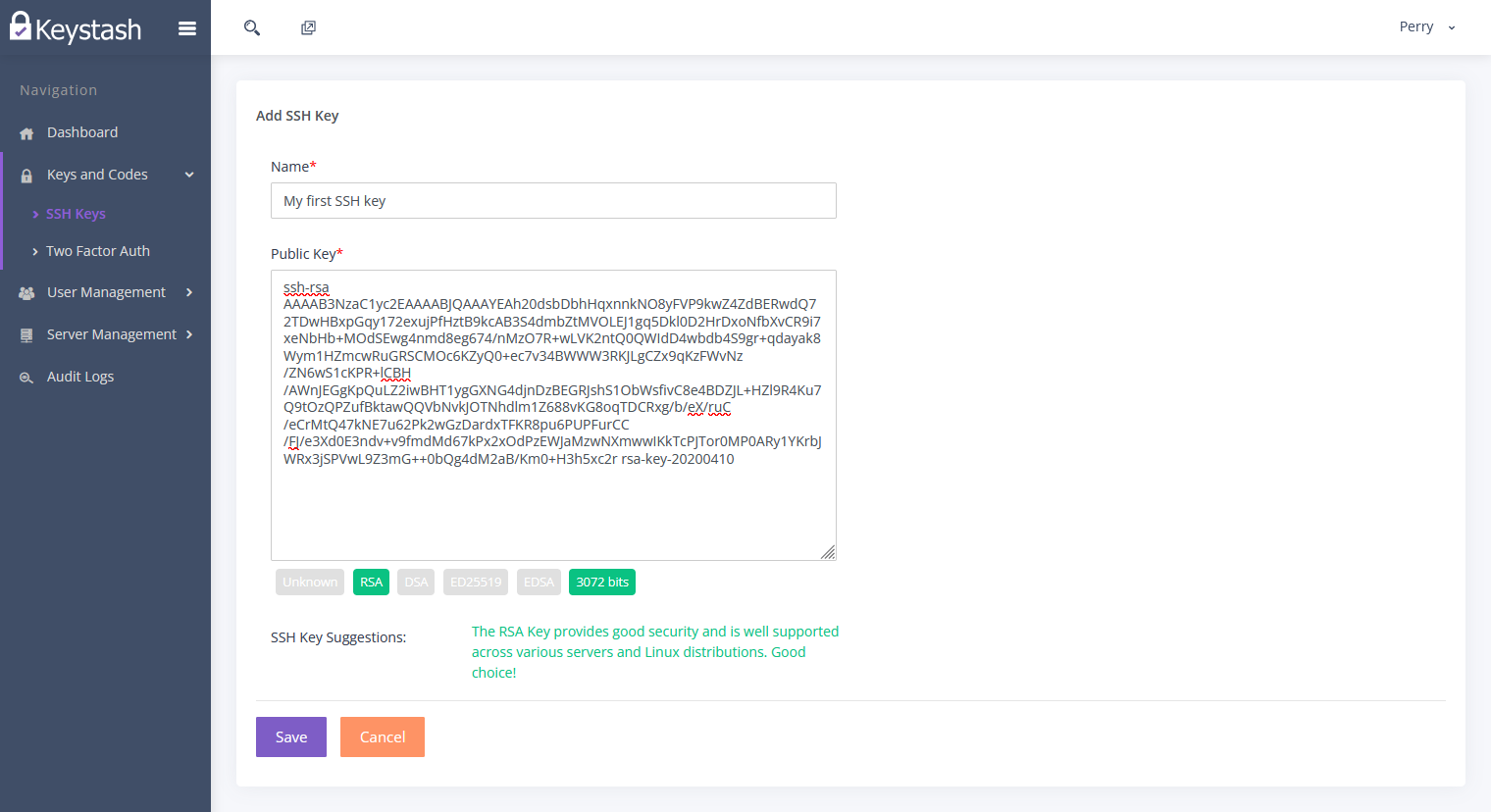Click the Two Factor Auth arrow bullet
Image resolution: width=1491 pixels, height=812 pixels.
point(35,251)
